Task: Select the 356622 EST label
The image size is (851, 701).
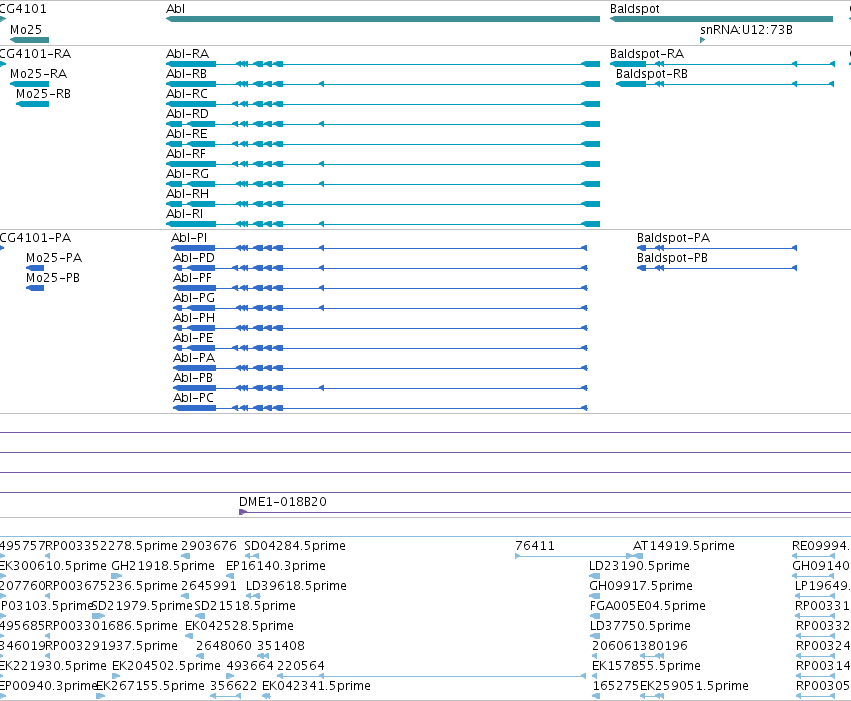Action: 233,686
